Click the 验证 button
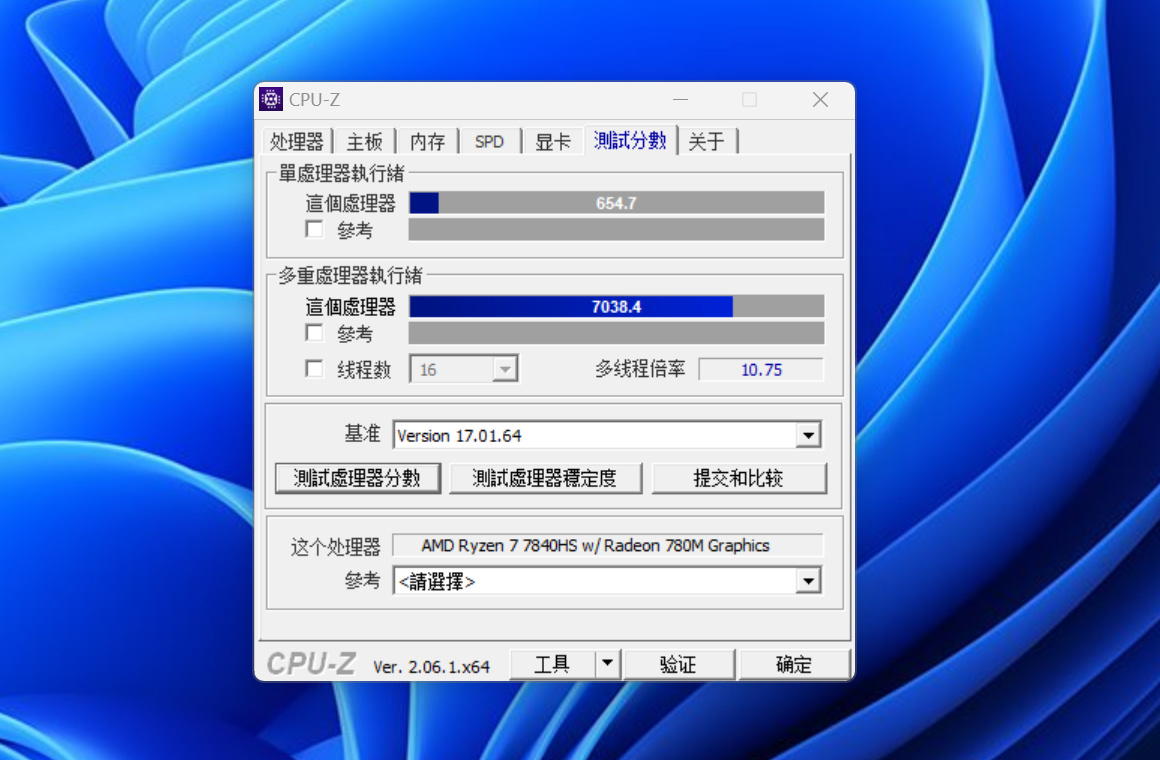Image resolution: width=1160 pixels, height=760 pixels. [679, 664]
